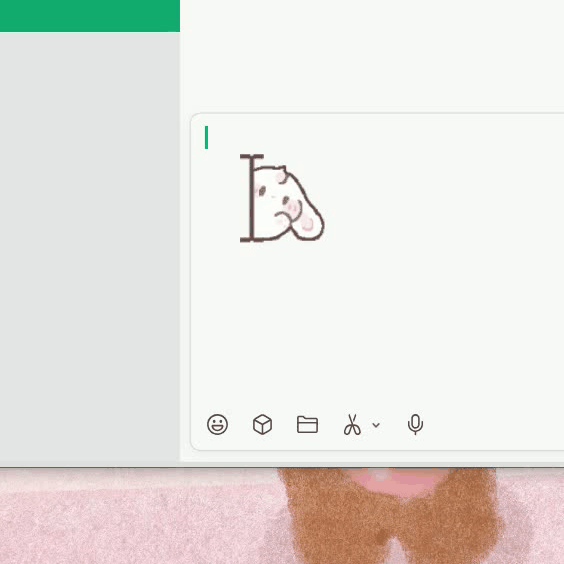The image size is (564, 564).
Task: Click the smiley face toolbar button
Action: 217,424
